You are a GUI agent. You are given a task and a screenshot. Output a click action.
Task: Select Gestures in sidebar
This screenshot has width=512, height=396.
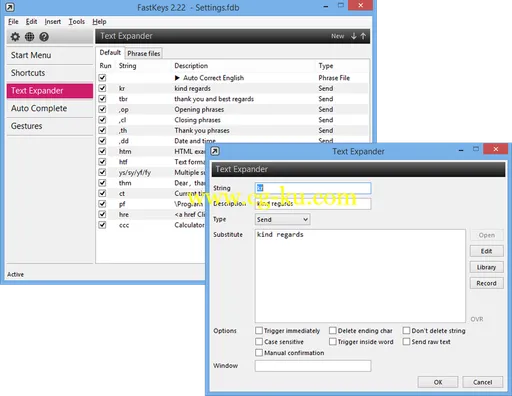pyautogui.click(x=50, y=126)
